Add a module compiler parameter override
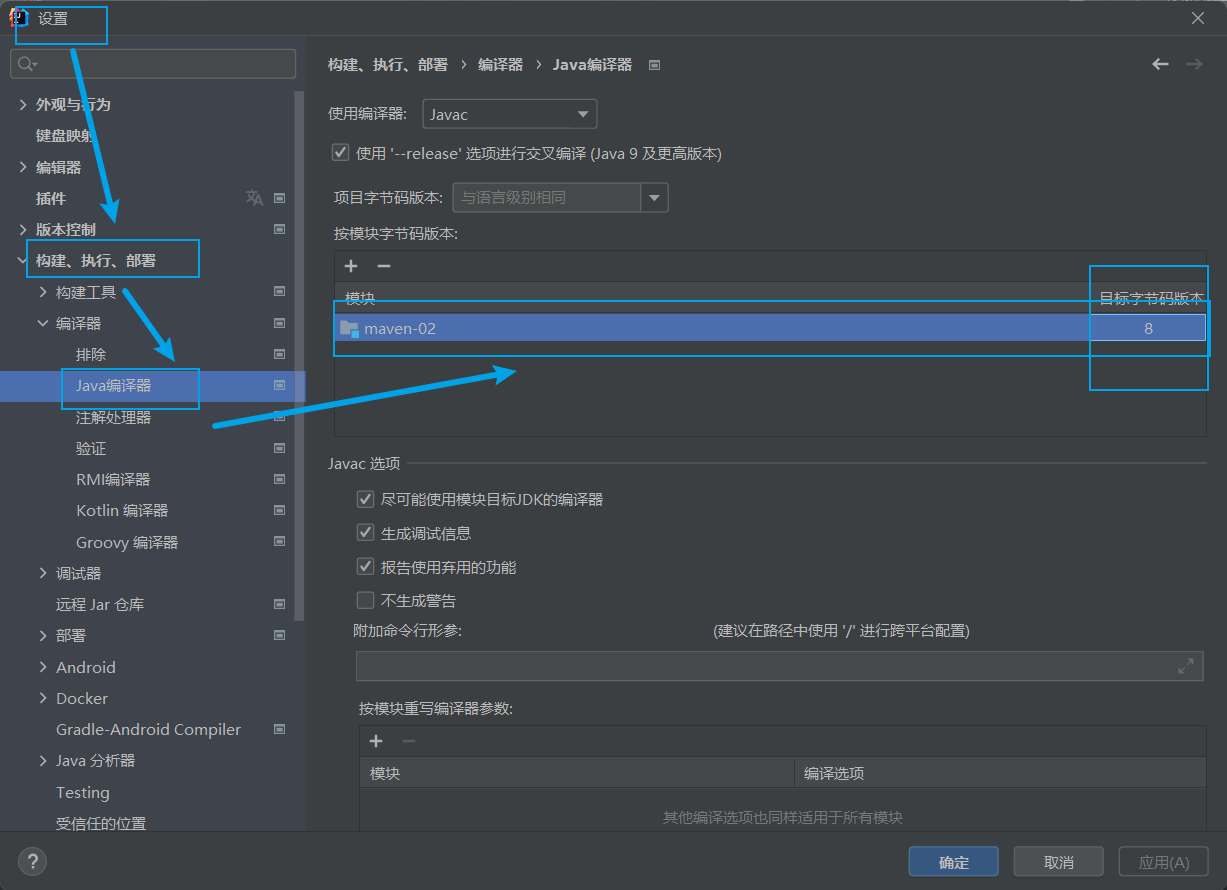This screenshot has width=1227, height=890. [376, 741]
